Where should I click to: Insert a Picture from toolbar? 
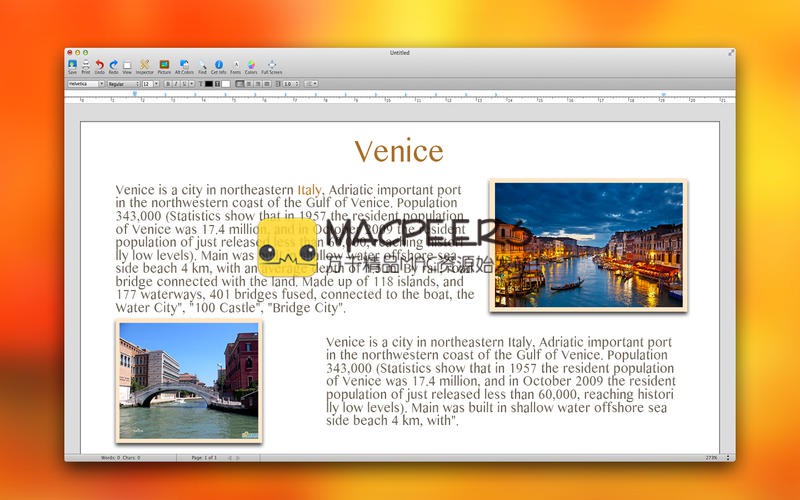[164, 65]
